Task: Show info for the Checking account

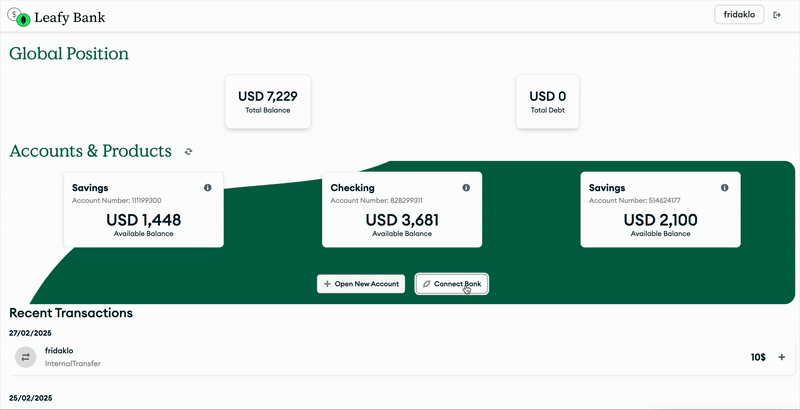Action: click(x=466, y=188)
